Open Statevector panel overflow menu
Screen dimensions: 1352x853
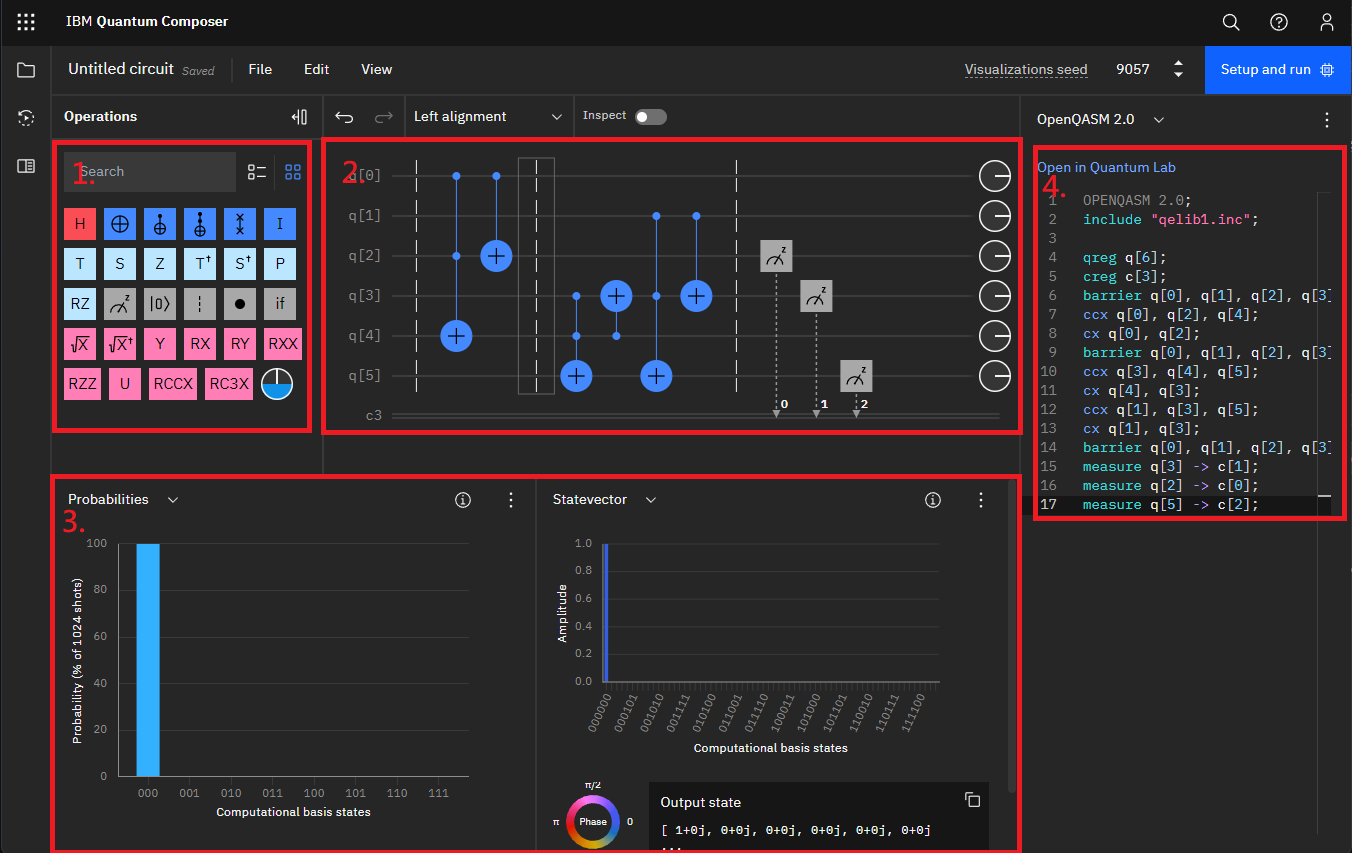[x=980, y=500]
